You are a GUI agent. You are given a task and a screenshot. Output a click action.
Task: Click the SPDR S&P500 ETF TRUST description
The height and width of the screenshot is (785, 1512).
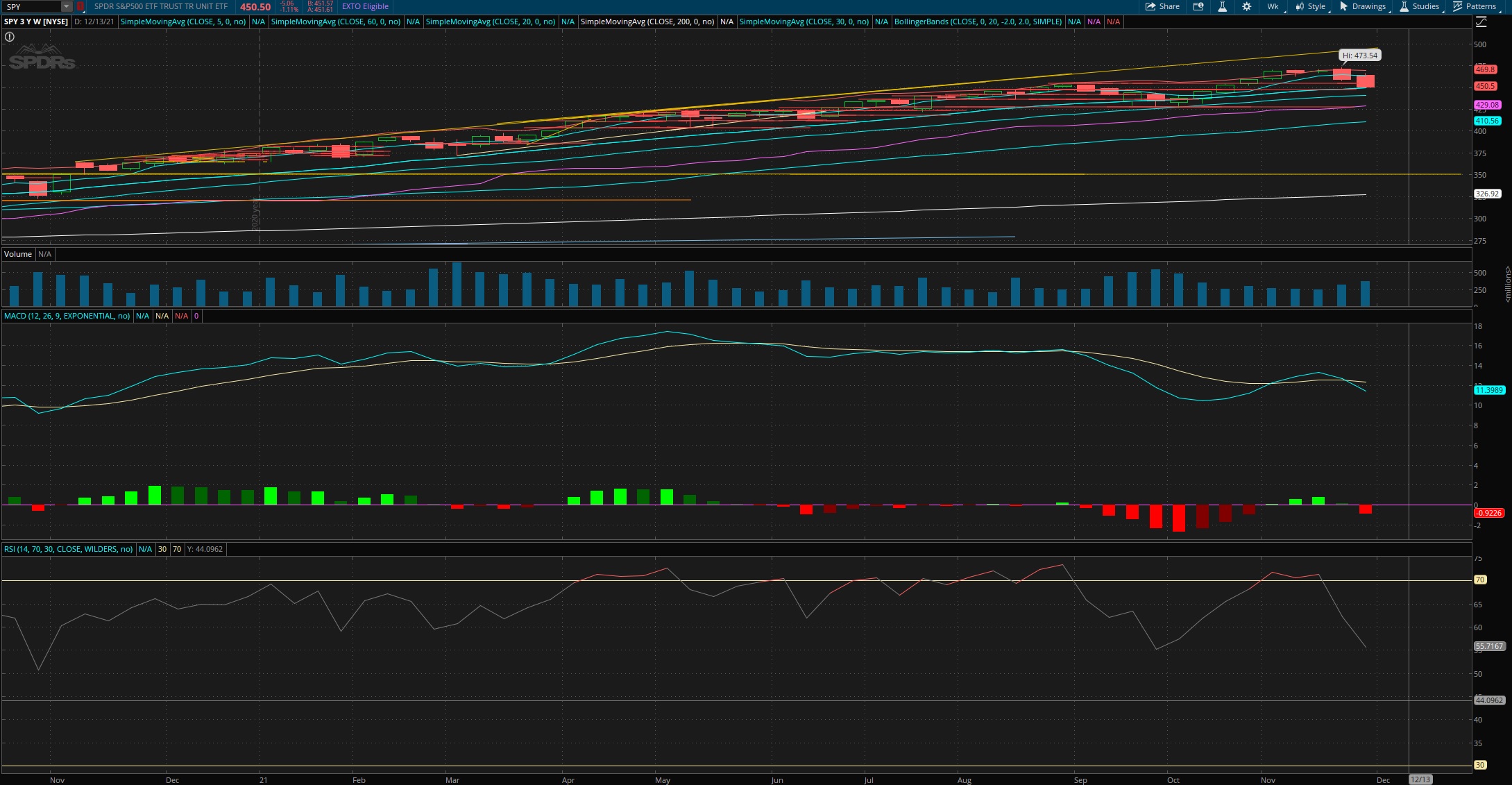point(161,6)
